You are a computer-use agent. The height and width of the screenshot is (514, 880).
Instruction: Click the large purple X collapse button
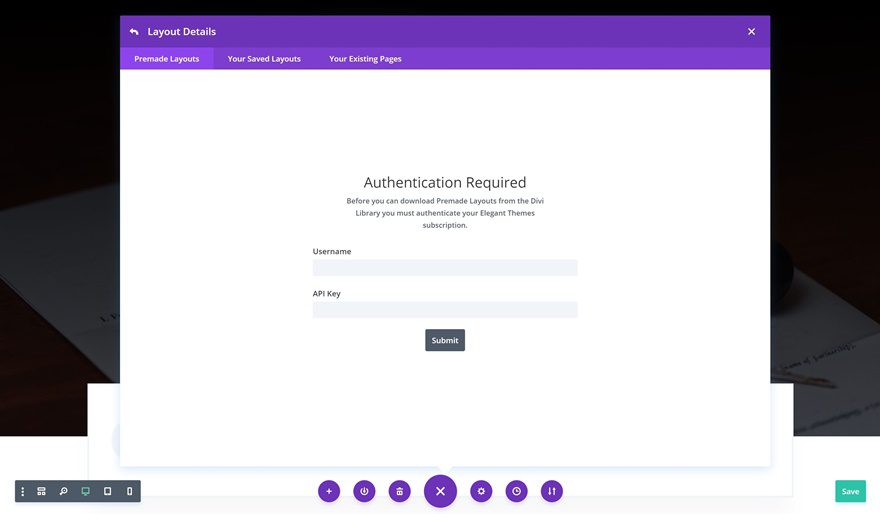click(441, 491)
